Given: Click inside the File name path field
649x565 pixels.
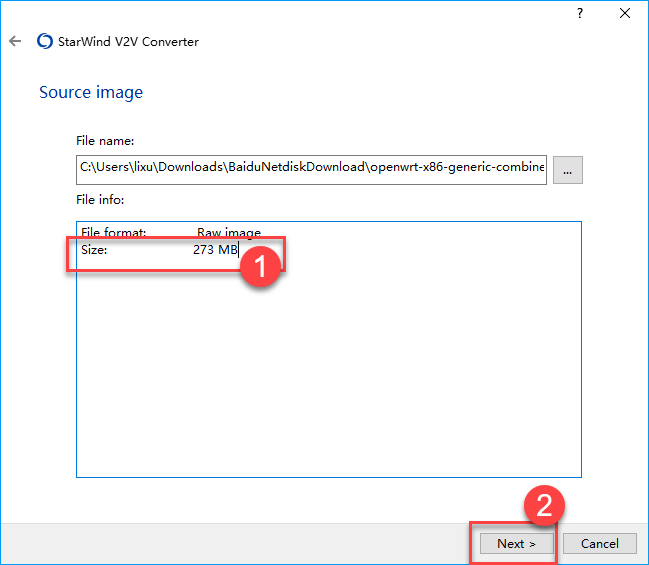Looking at the screenshot, I should (311, 170).
